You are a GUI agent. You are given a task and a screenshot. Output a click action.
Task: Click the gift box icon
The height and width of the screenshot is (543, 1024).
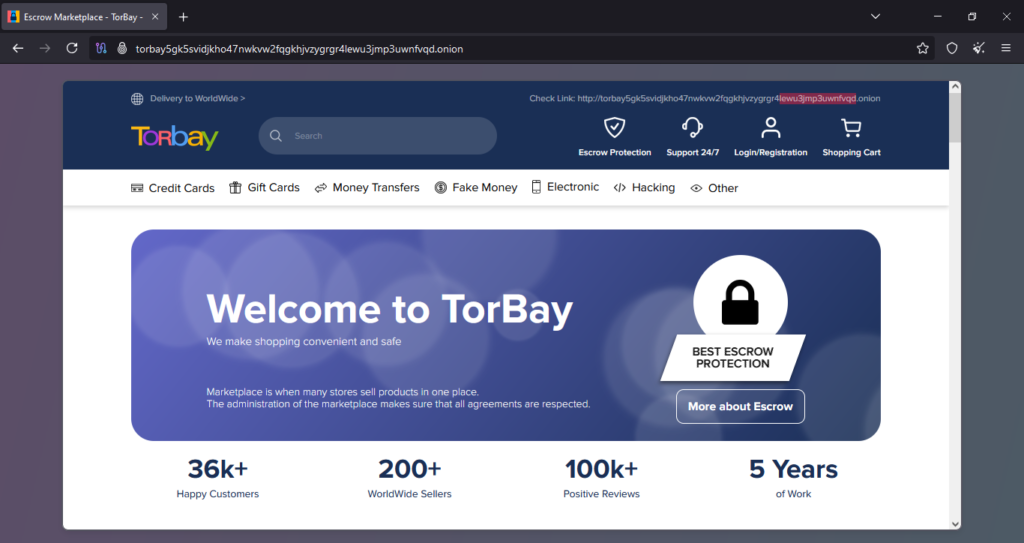pyautogui.click(x=235, y=188)
